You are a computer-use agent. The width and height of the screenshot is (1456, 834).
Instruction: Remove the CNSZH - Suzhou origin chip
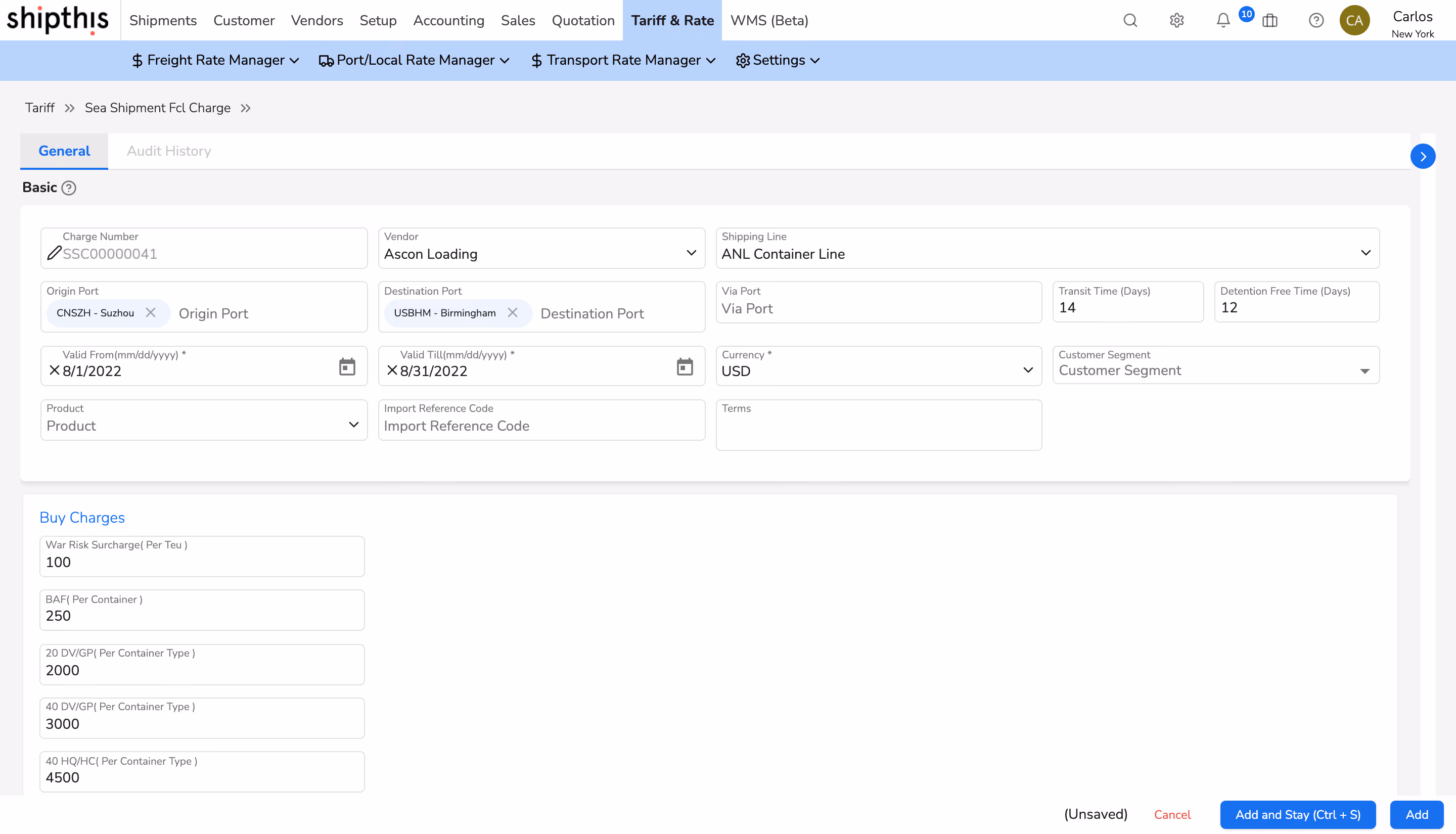pyautogui.click(x=151, y=313)
